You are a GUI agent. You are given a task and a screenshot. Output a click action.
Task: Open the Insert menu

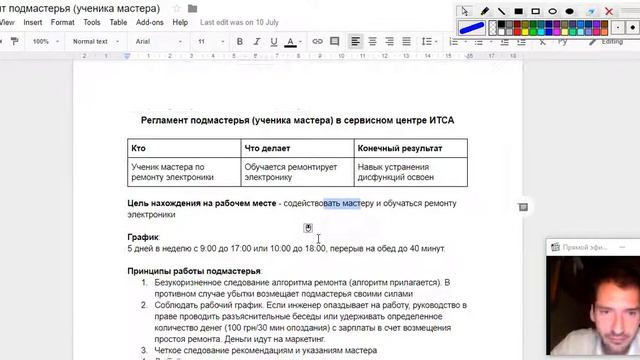pos(33,22)
